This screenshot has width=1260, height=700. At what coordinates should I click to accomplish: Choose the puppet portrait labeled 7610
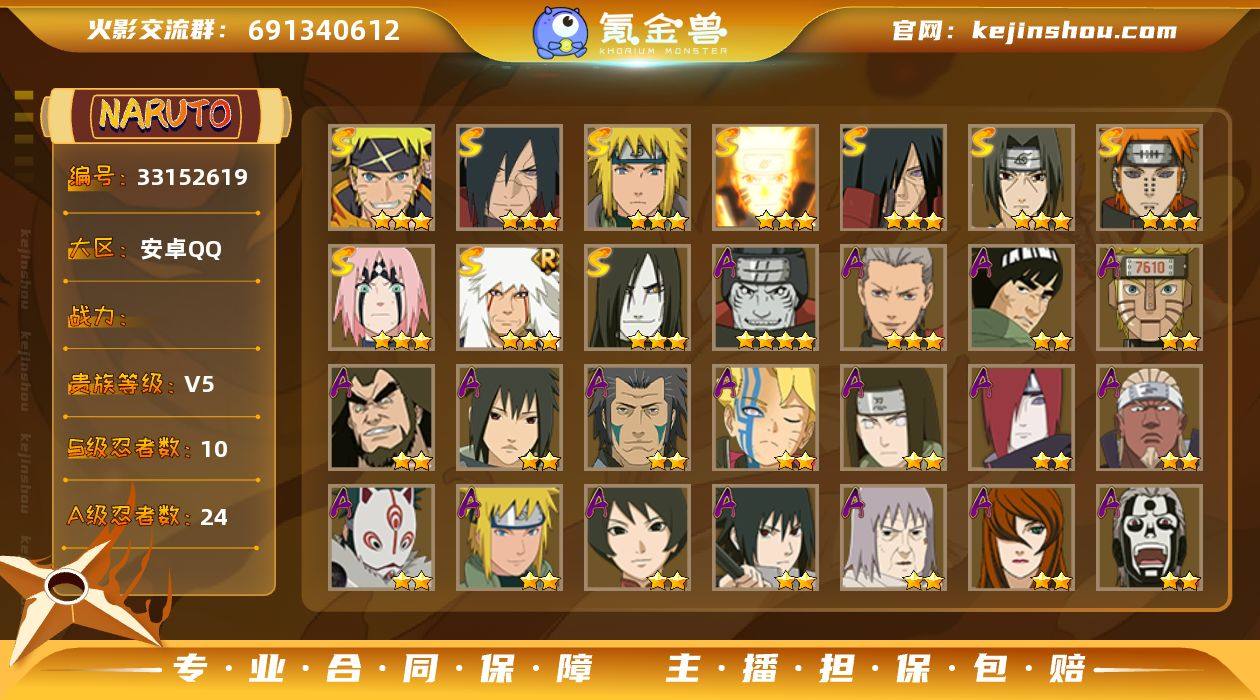[1149, 298]
